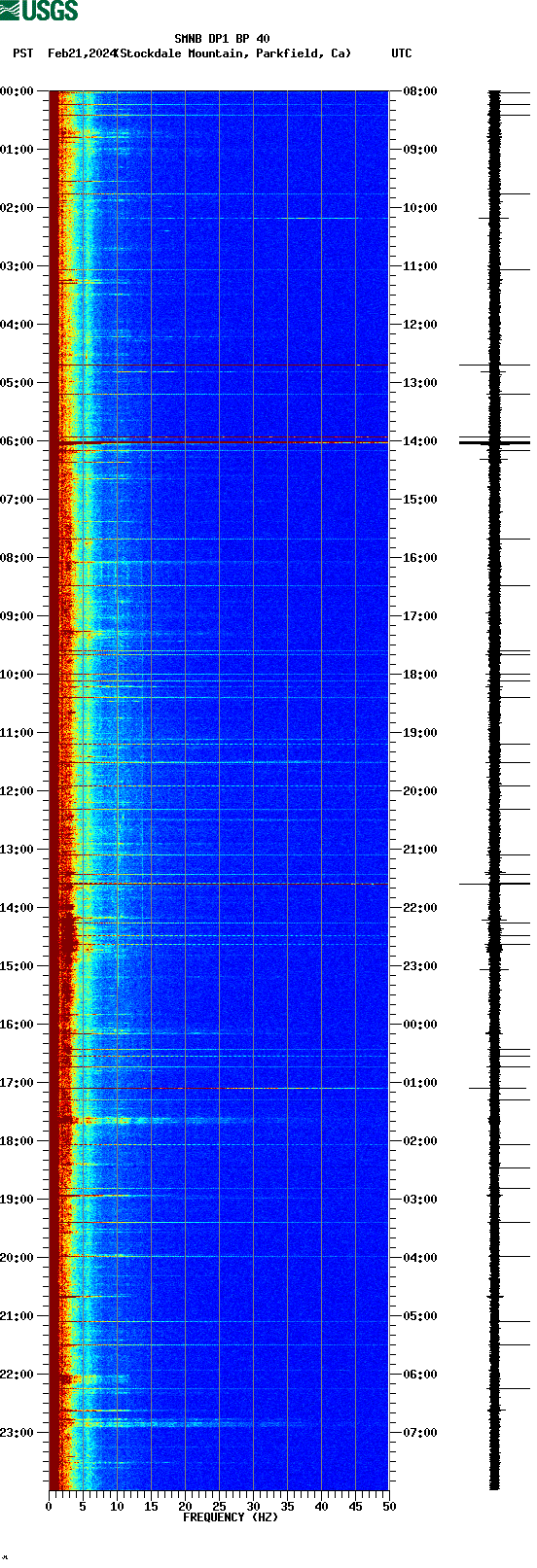Image resolution: width=537 pixels, height=1568 pixels.
Task: Click the 00:00 UTC time label
Action: pyautogui.click(x=420, y=1025)
